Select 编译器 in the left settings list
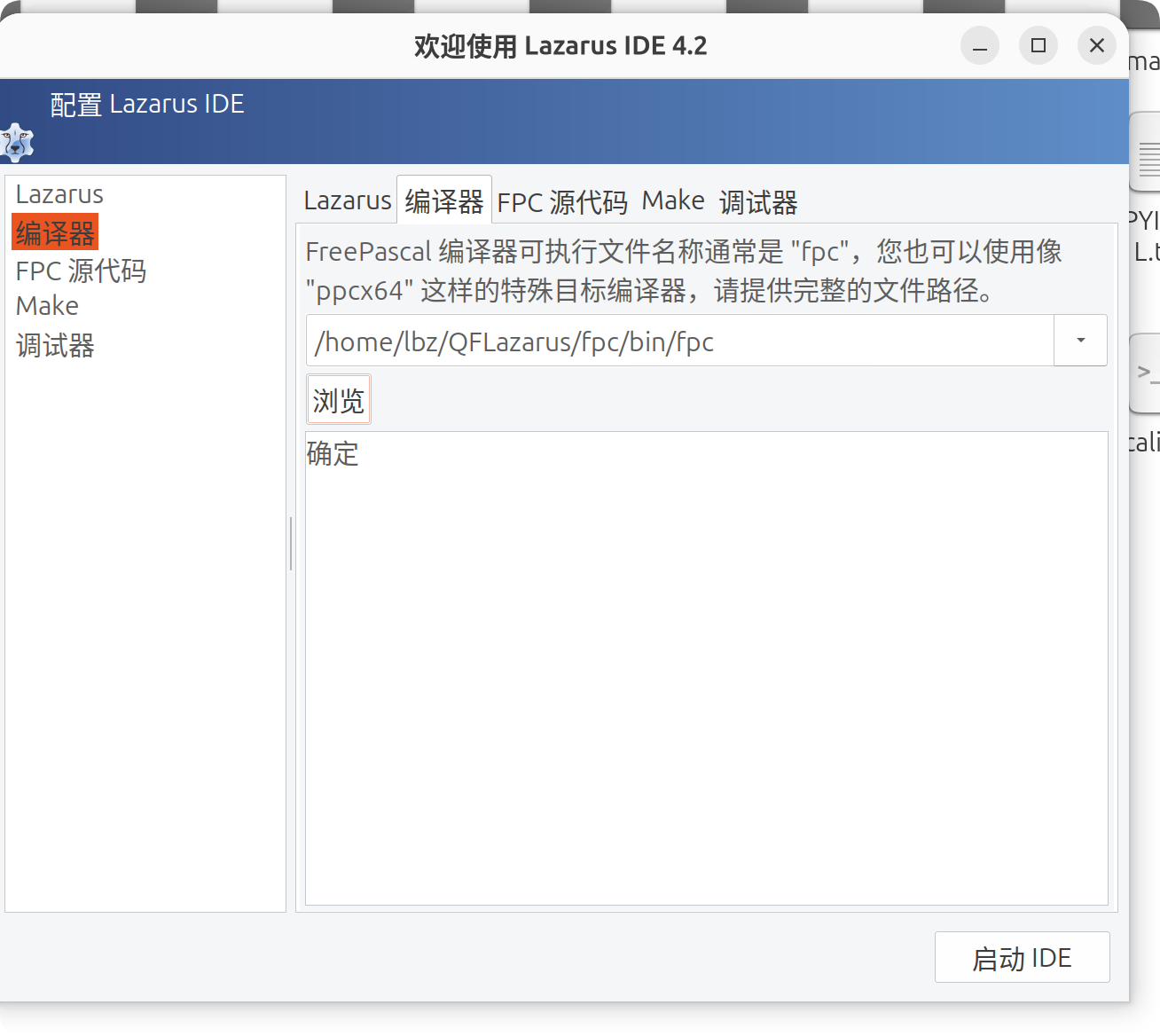The width and height of the screenshot is (1160, 1036). point(54,232)
